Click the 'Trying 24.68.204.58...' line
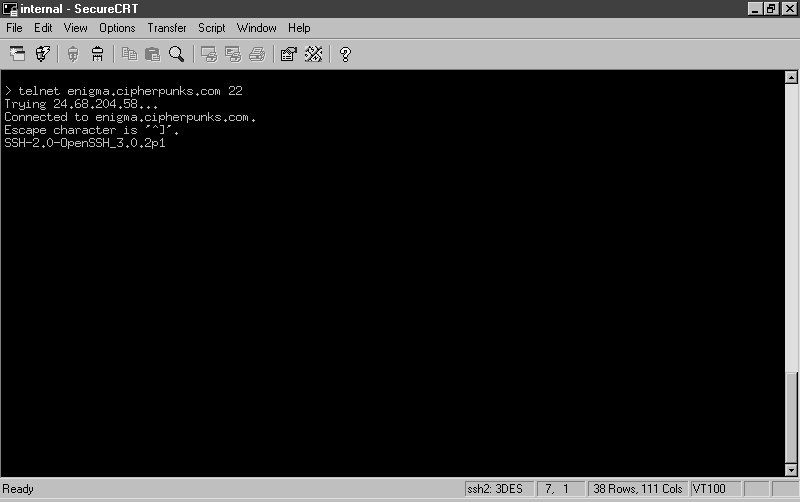 click(81, 104)
